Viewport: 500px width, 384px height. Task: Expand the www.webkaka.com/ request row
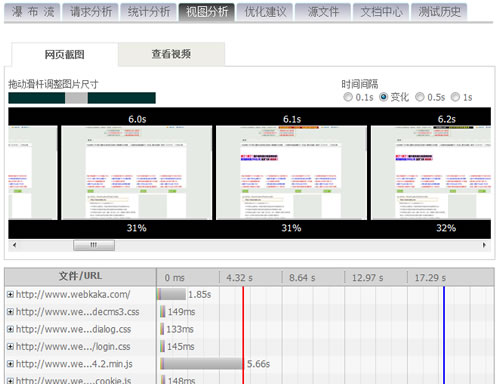10,295
